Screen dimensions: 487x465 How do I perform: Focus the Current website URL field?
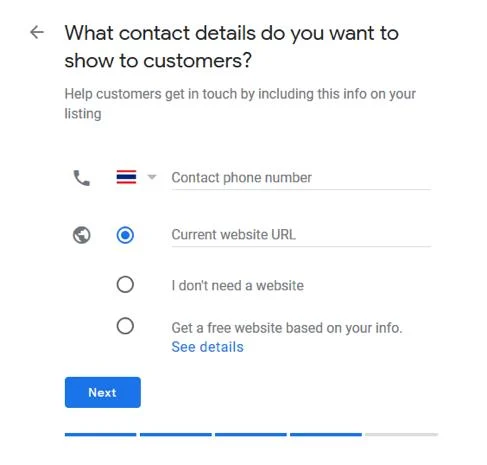301,235
